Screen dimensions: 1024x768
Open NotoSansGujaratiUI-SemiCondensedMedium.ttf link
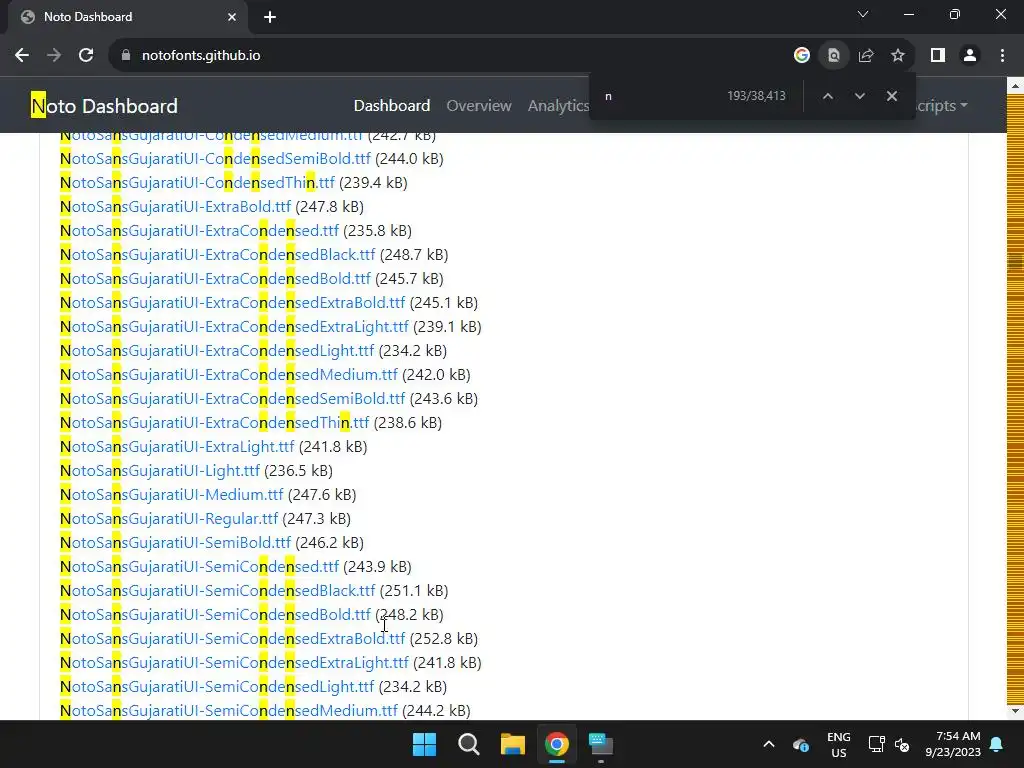coord(229,711)
